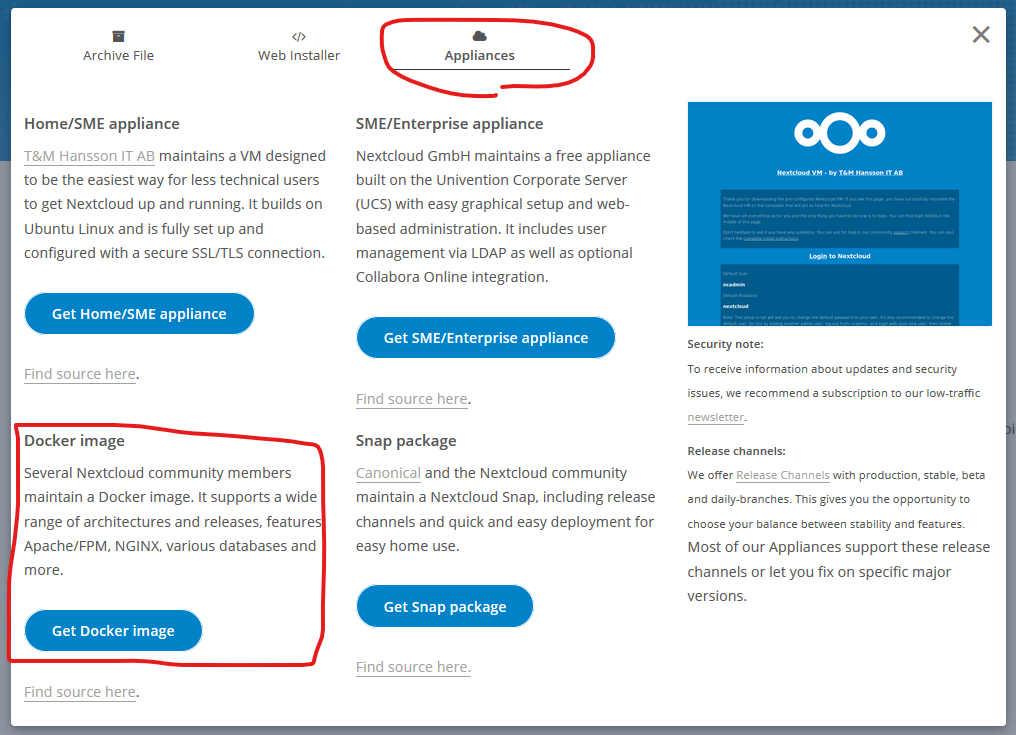Open the Canonical link

(388, 473)
